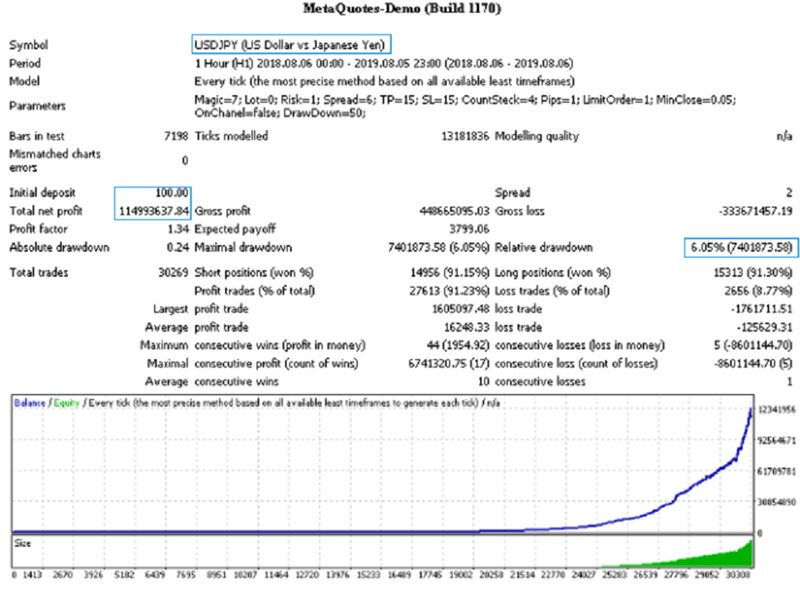
Task: Click the initial deposit value "100.00"
Action: tap(172, 193)
